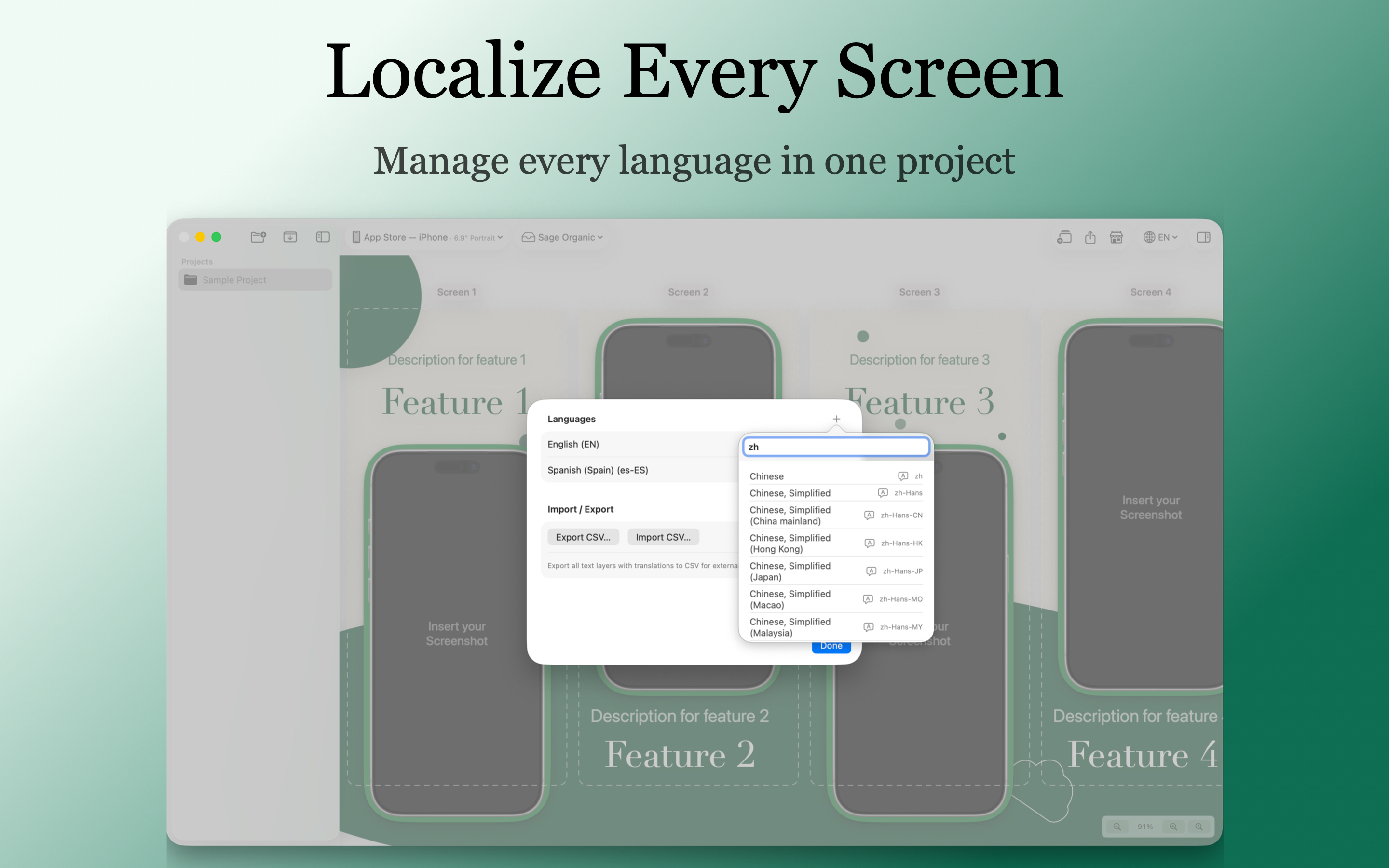Viewport: 1389px width, 868px height.
Task: Click the add screen icon in toolbar
Action: pyautogui.click(x=1065, y=237)
